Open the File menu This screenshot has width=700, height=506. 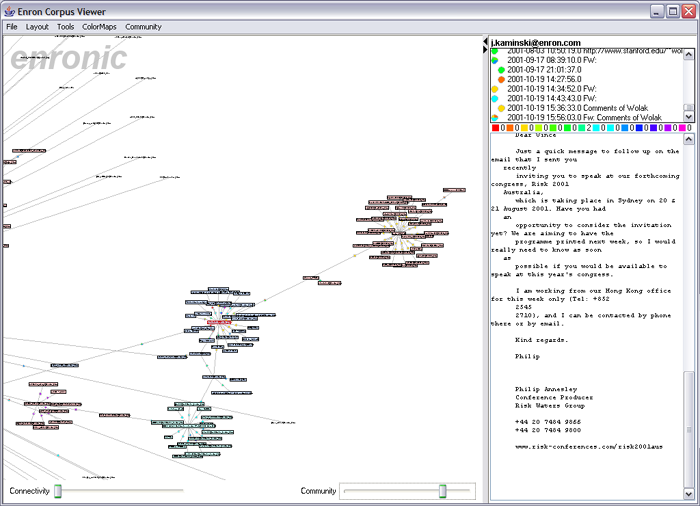tap(12, 27)
